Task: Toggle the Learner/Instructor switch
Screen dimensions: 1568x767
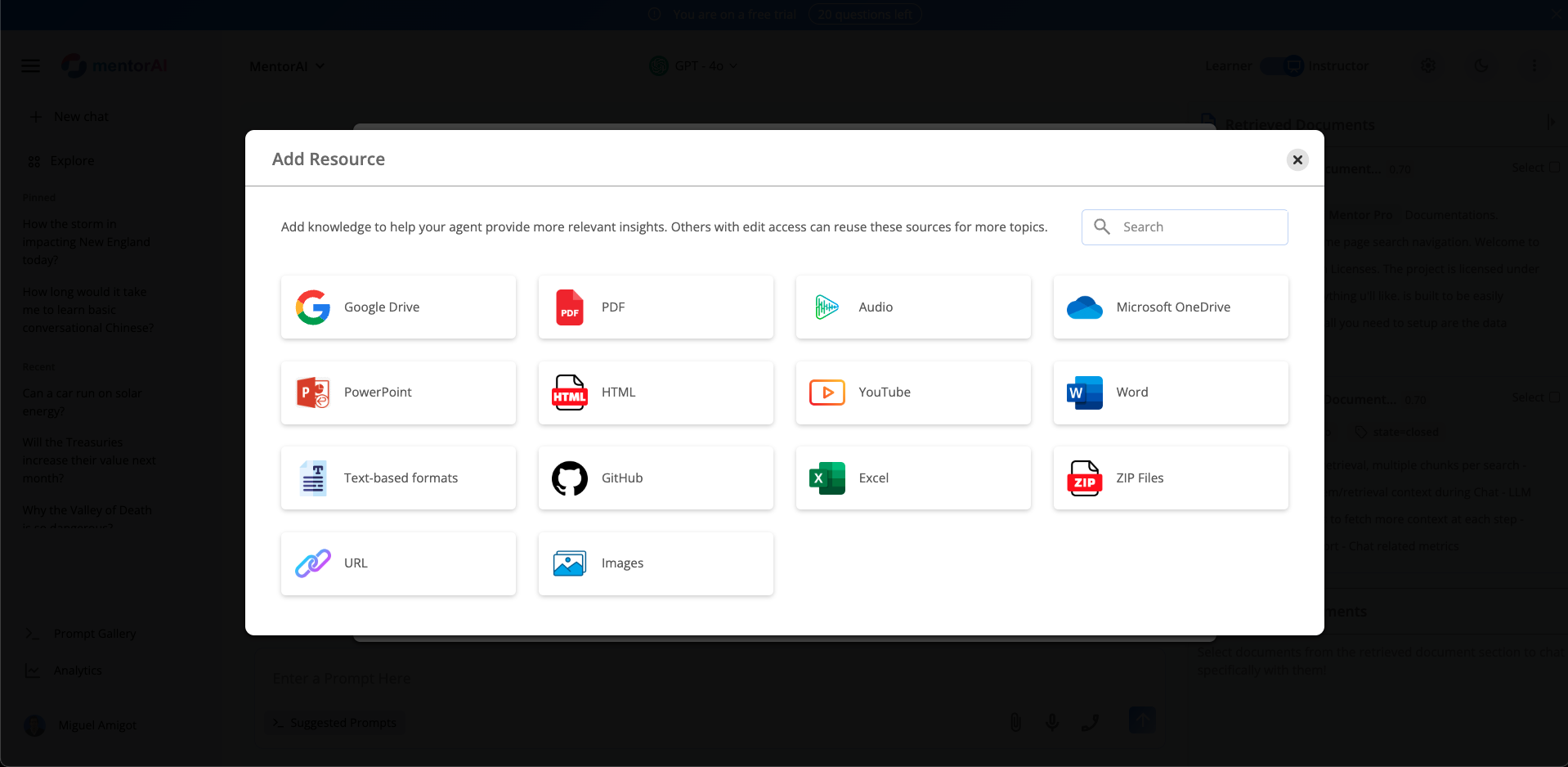Action: (x=1281, y=65)
